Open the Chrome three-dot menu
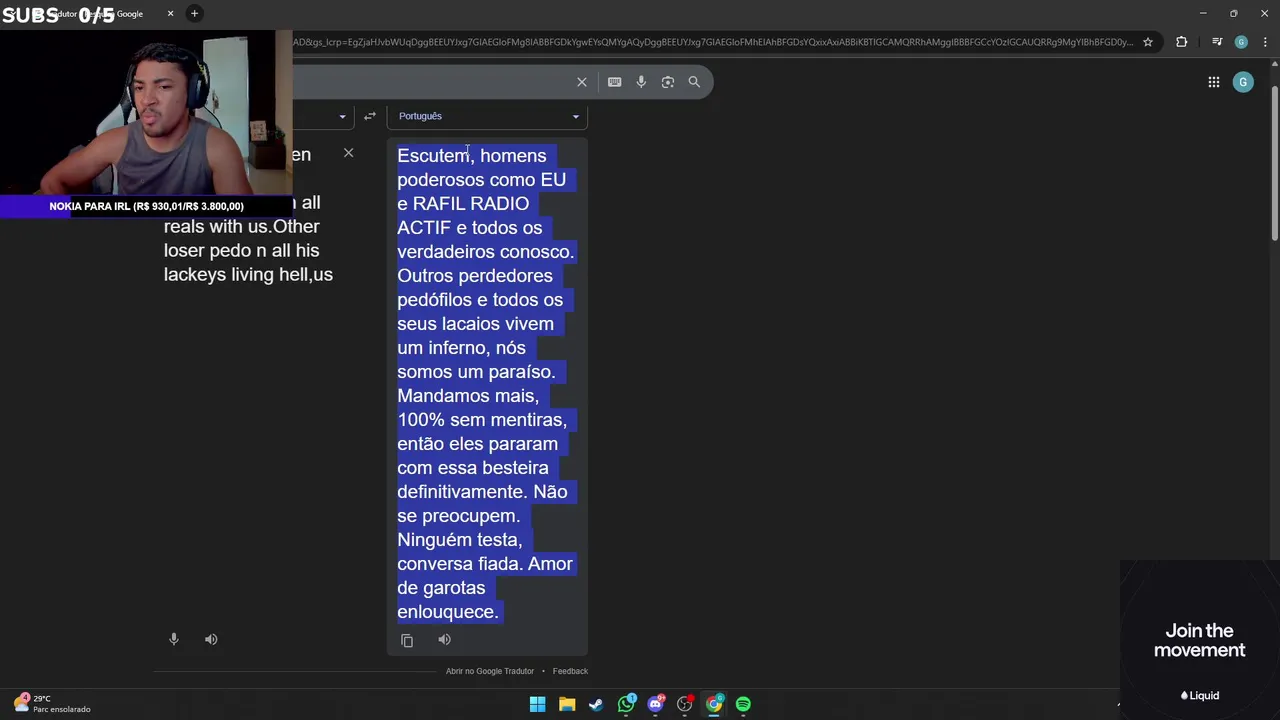 1266,42
